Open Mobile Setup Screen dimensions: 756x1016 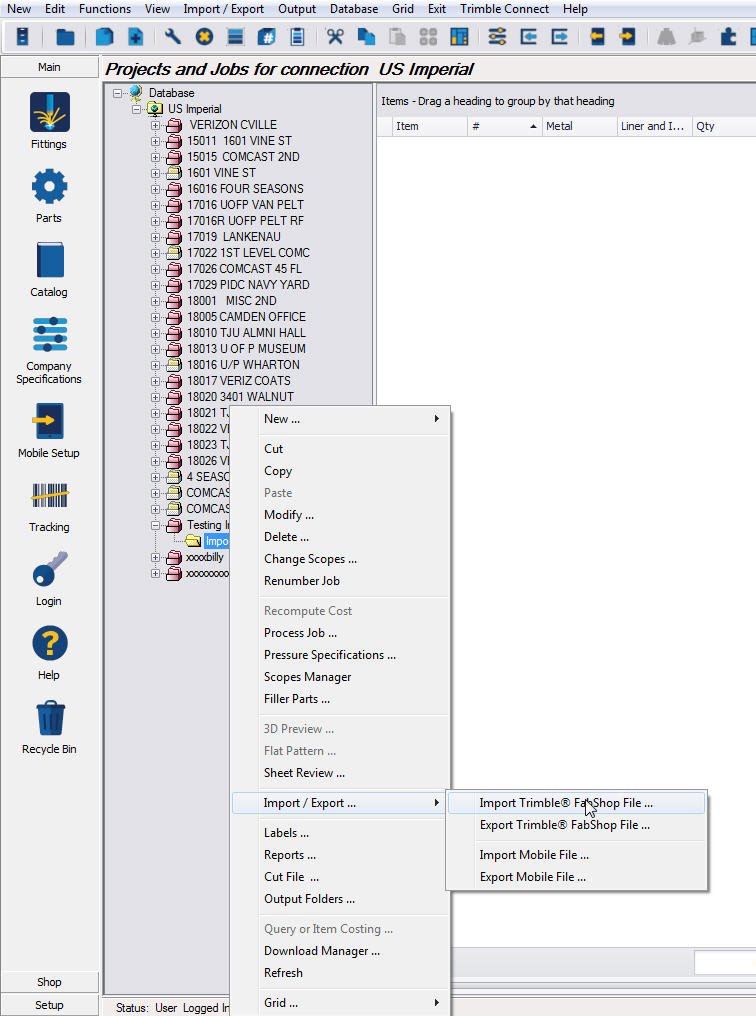coord(49,422)
